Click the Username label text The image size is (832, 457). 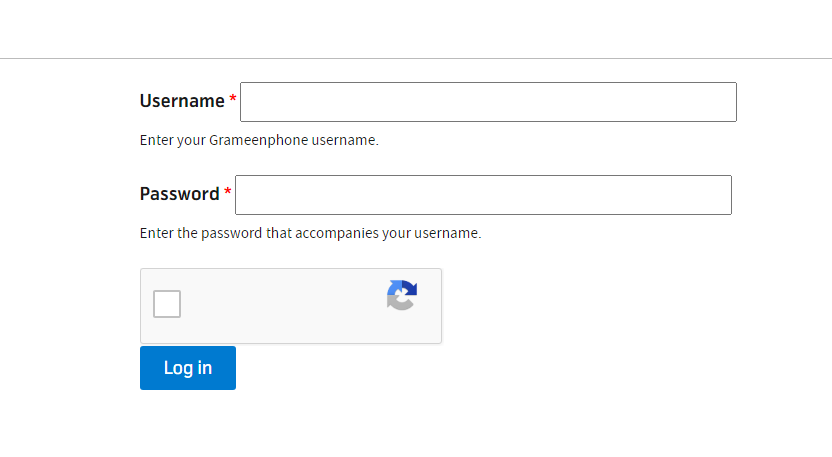coord(182,101)
